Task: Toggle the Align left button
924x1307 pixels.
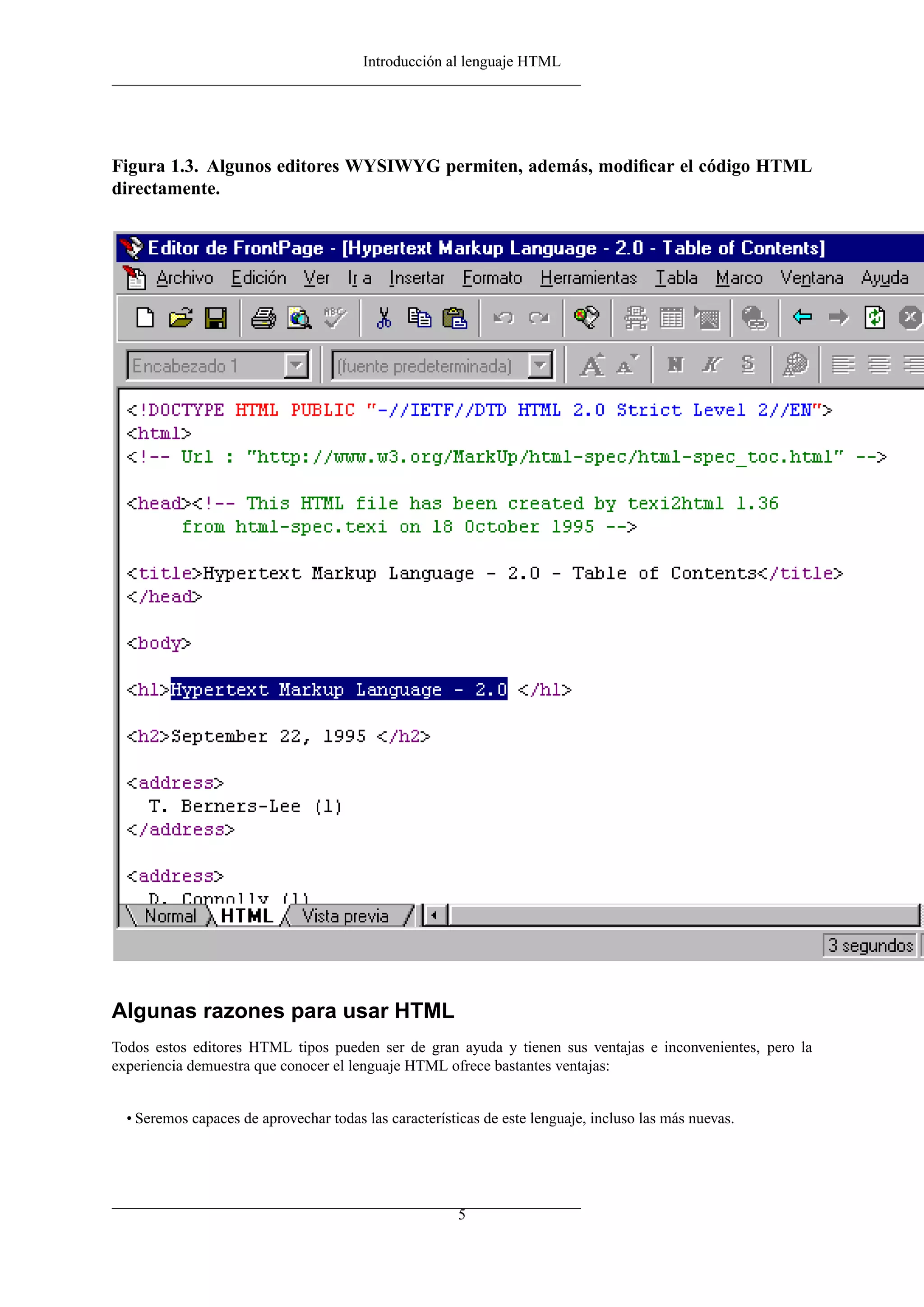Action: coord(843,365)
